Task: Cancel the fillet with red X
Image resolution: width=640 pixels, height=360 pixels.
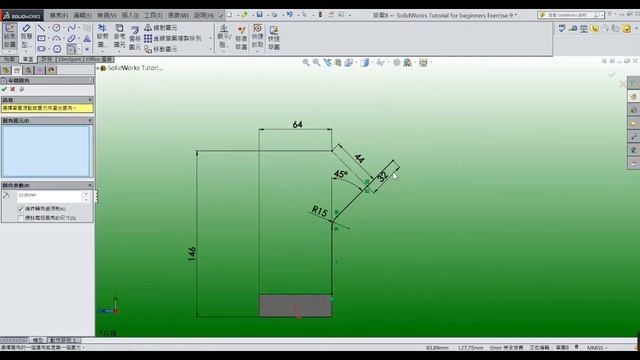Action: 13,89
